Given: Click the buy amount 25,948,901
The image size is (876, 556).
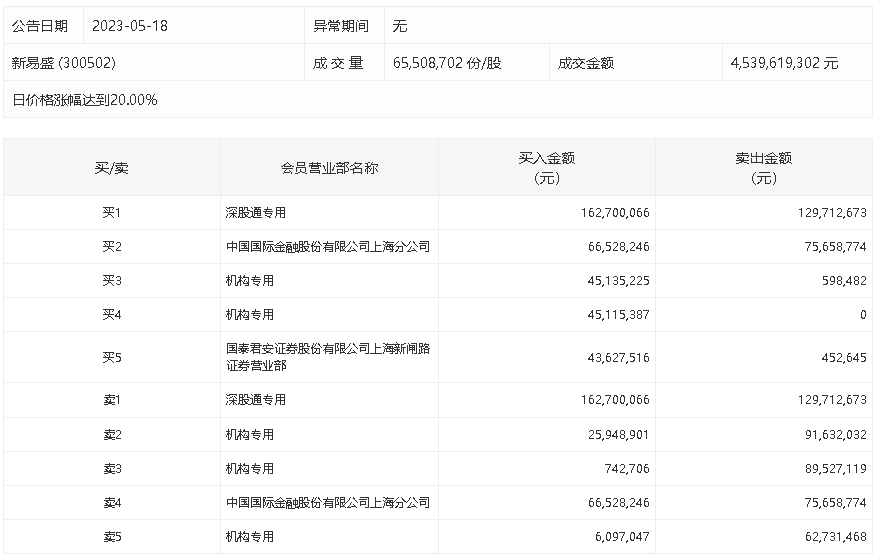Looking at the screenshot, I should pos(618,434).
